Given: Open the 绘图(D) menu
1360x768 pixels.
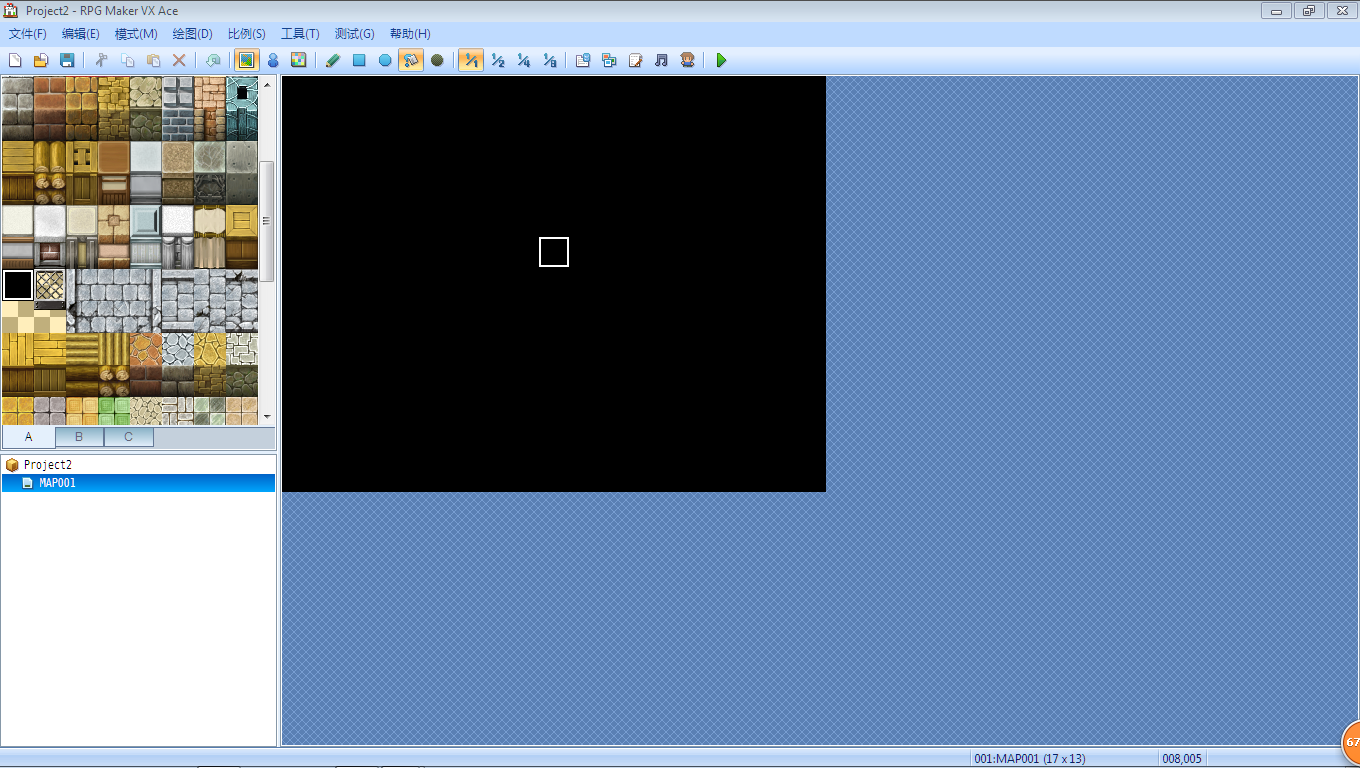Looking at the screenshot, I should point(192,34).
